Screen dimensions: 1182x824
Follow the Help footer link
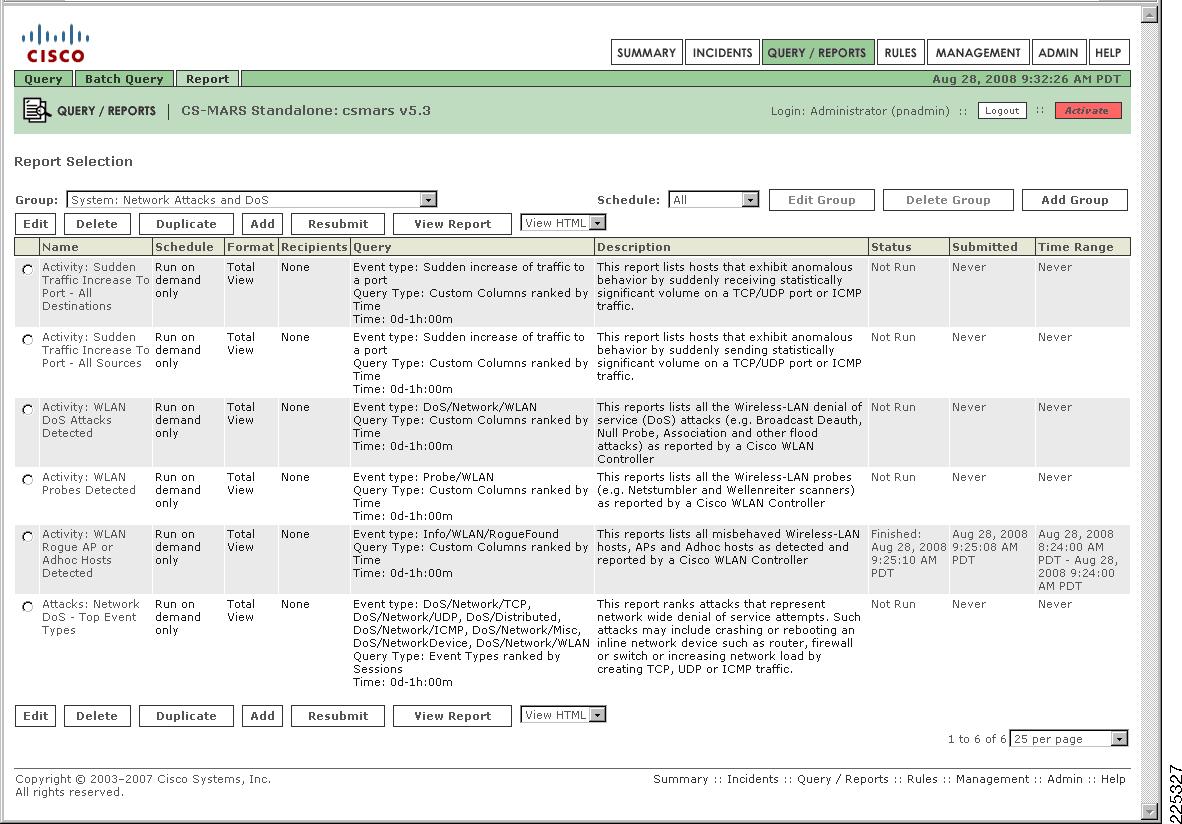pyautogui.click(x=1113, y=780)
